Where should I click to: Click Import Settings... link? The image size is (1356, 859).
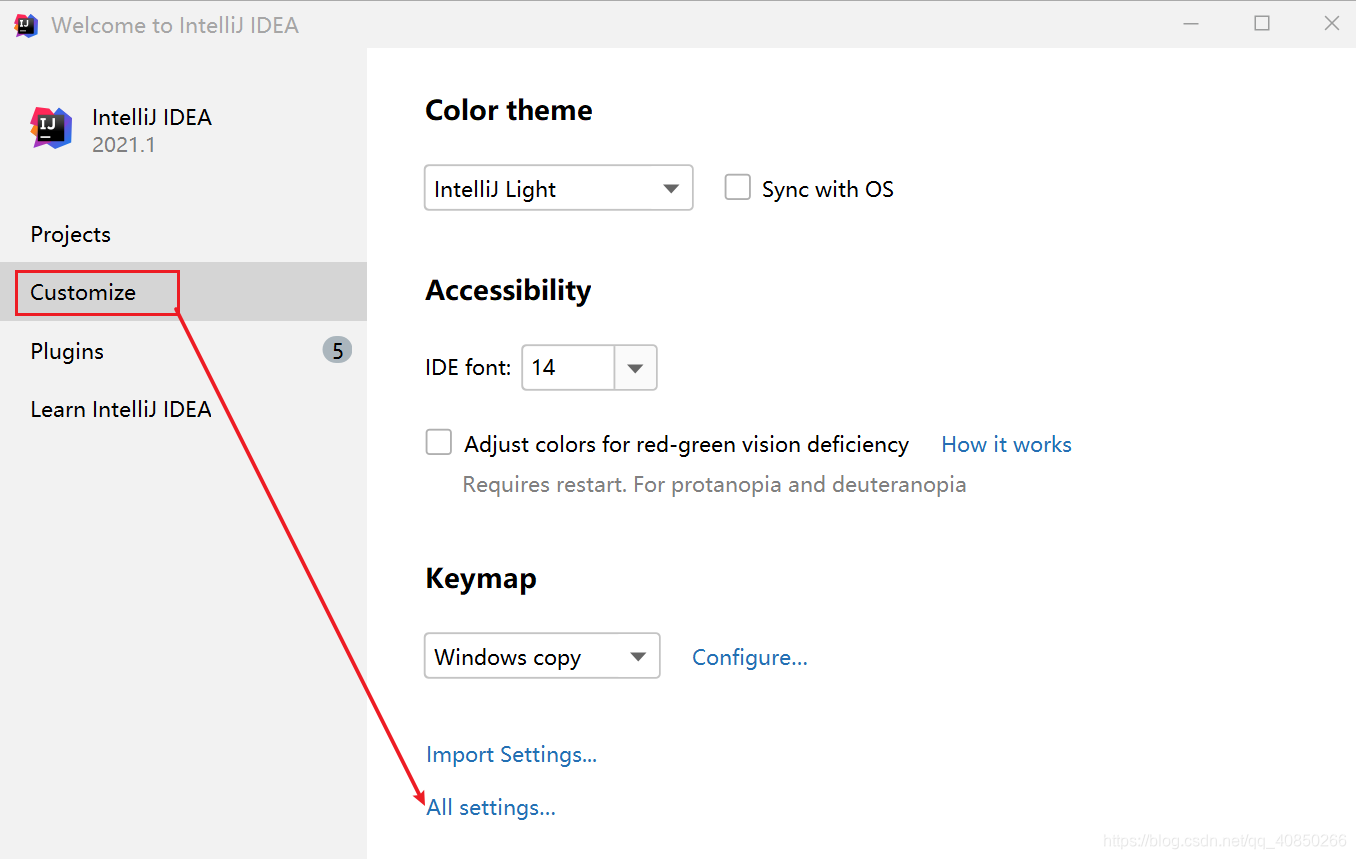click(511, 754)
